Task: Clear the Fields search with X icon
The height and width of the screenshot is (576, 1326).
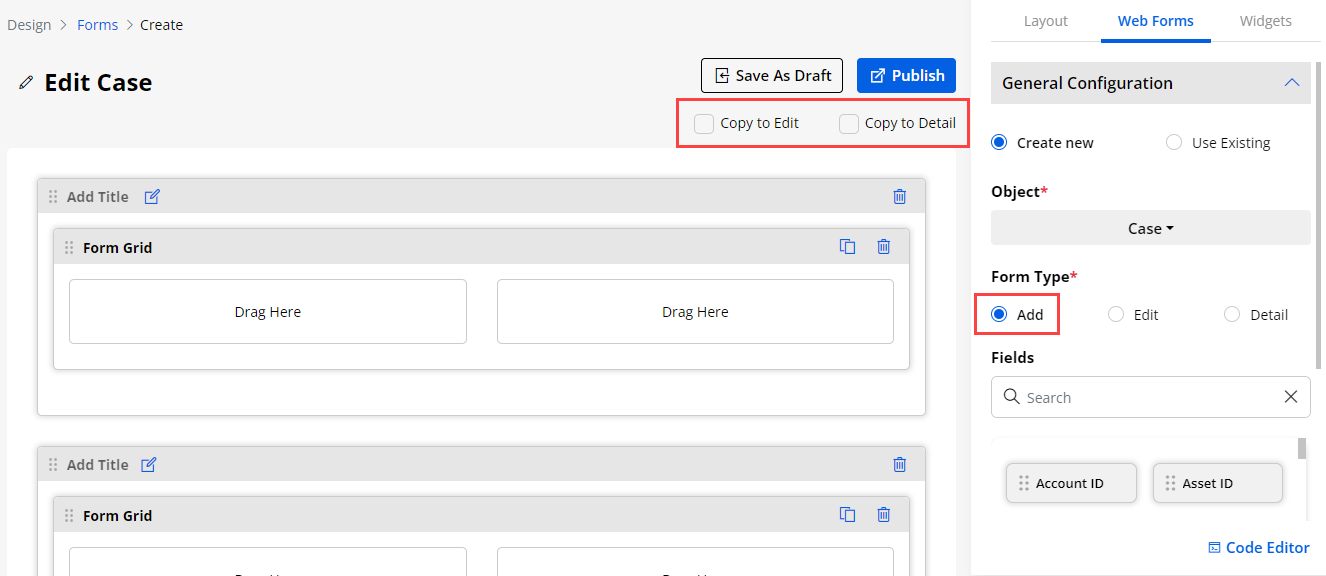Action: pyautogui.click(x=1290, y=397)
